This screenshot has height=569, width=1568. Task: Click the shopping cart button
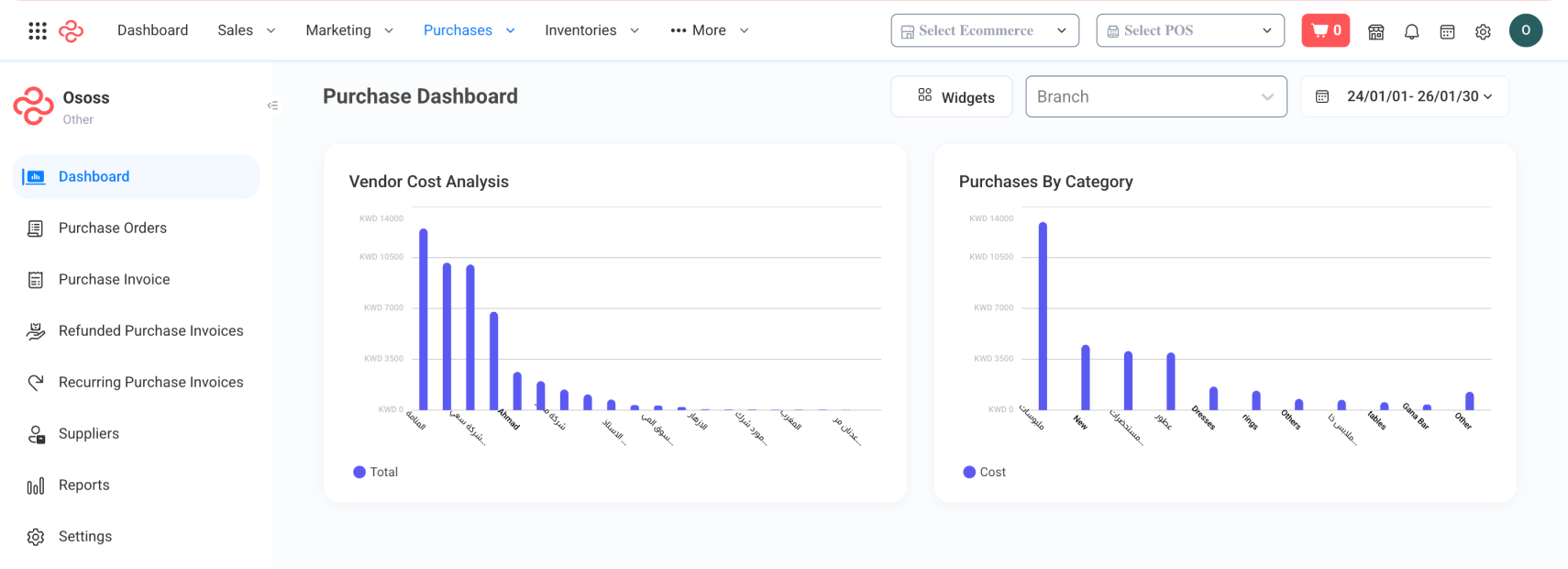1325,30
